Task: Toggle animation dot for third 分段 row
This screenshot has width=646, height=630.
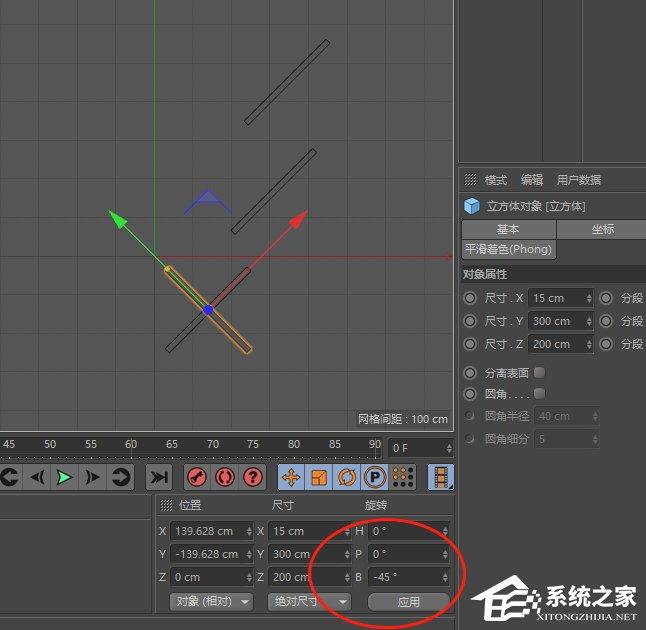Action: pyautogui.click(x=606, y=344)
